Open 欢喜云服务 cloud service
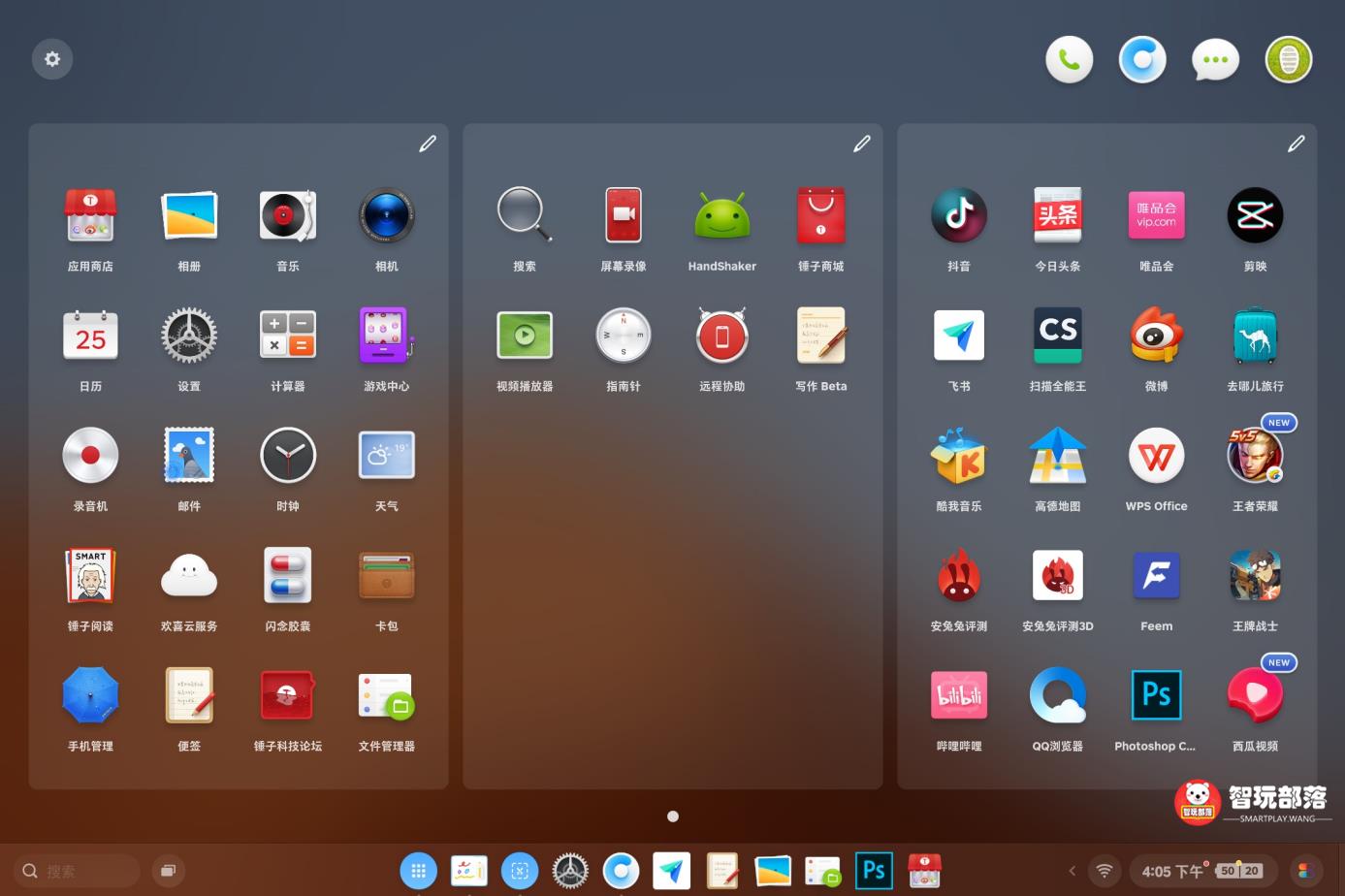 pyautogui.click(x=189, y=576)
